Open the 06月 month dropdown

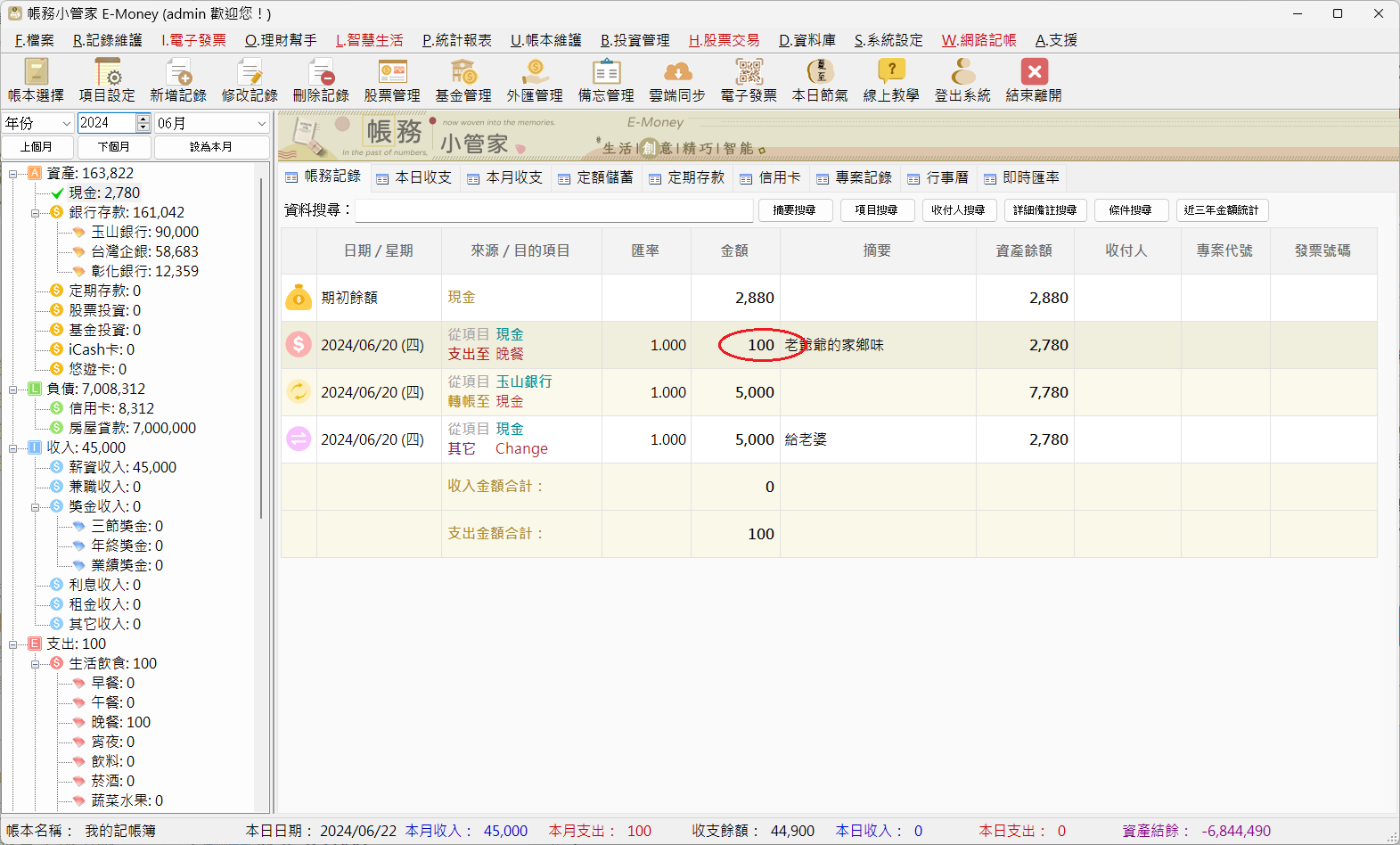(x=211, y=123)
